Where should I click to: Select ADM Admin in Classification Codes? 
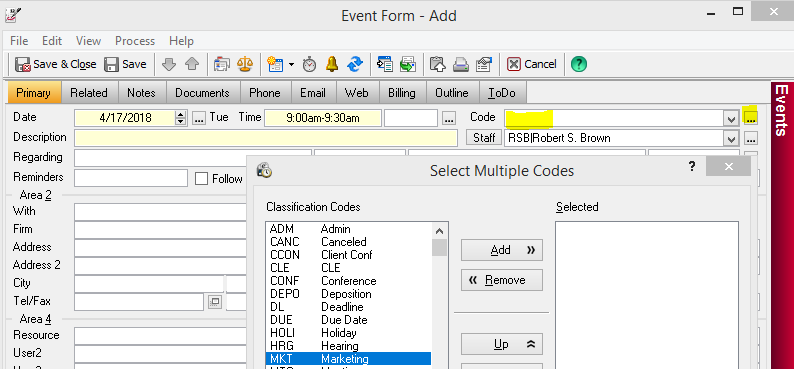pos(348,229)
